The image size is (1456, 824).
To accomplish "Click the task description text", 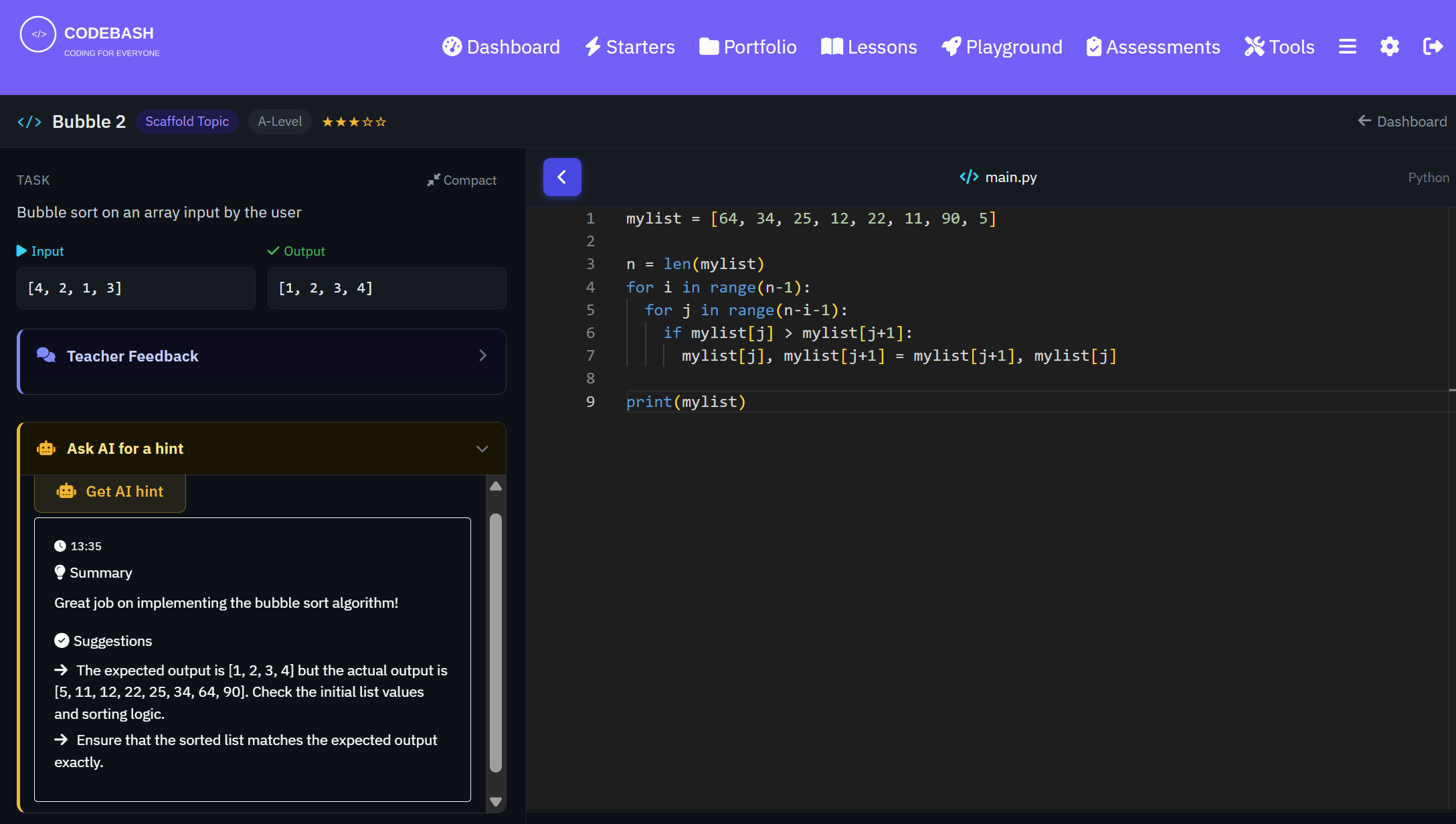I will pyautogui.click(x=159, y=212).
